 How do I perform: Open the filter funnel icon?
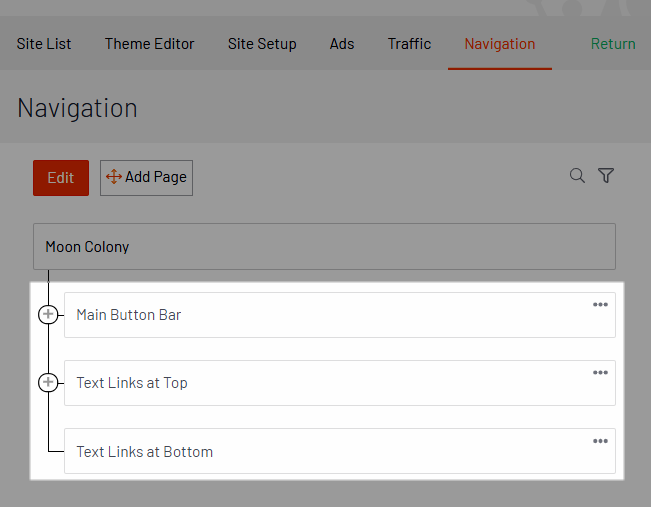(x=606, y=175)
